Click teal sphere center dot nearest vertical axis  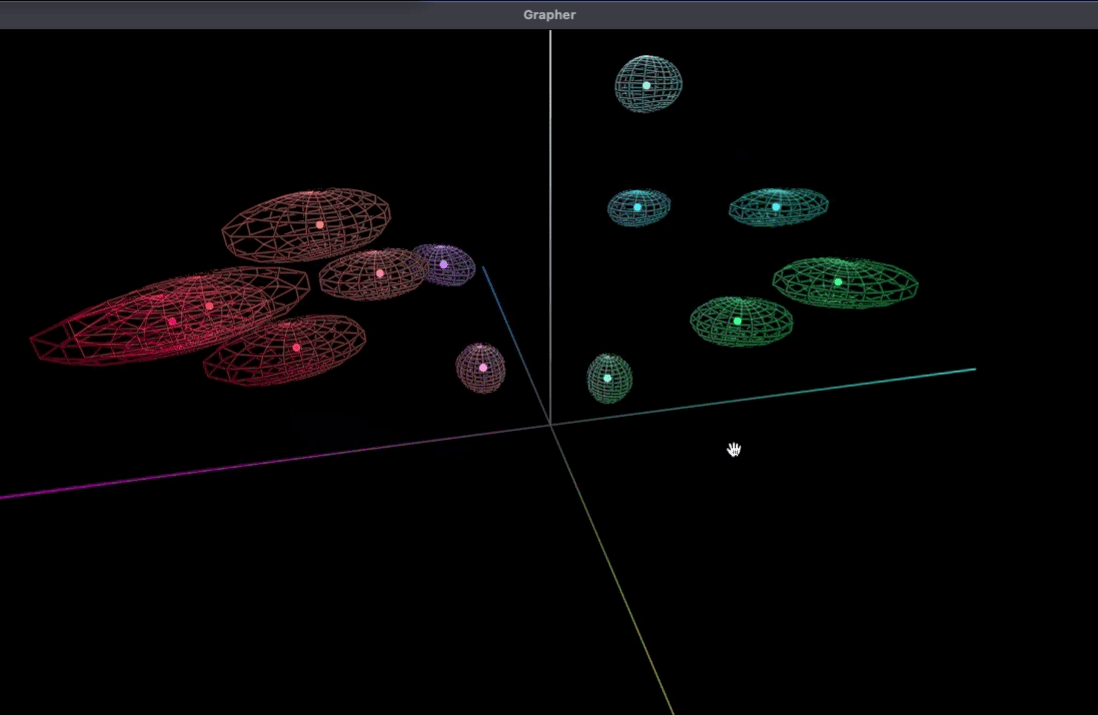coord(637,207)
